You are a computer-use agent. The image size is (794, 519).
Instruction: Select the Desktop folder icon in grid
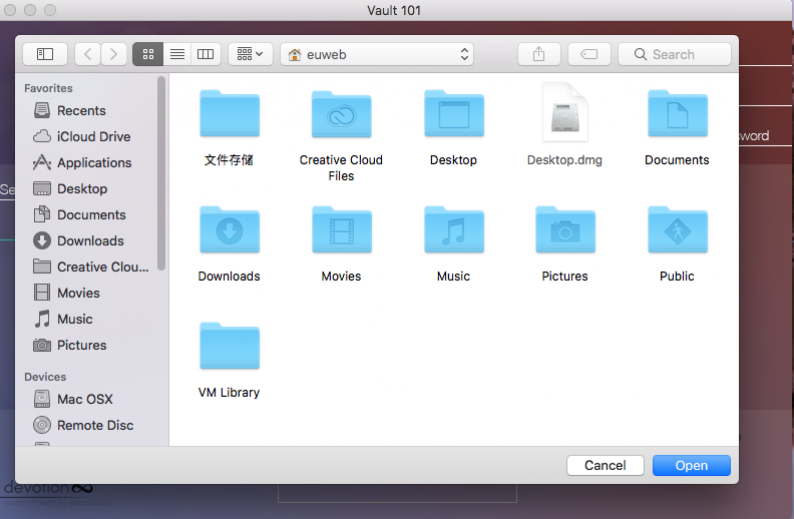(x=454, y=113)
